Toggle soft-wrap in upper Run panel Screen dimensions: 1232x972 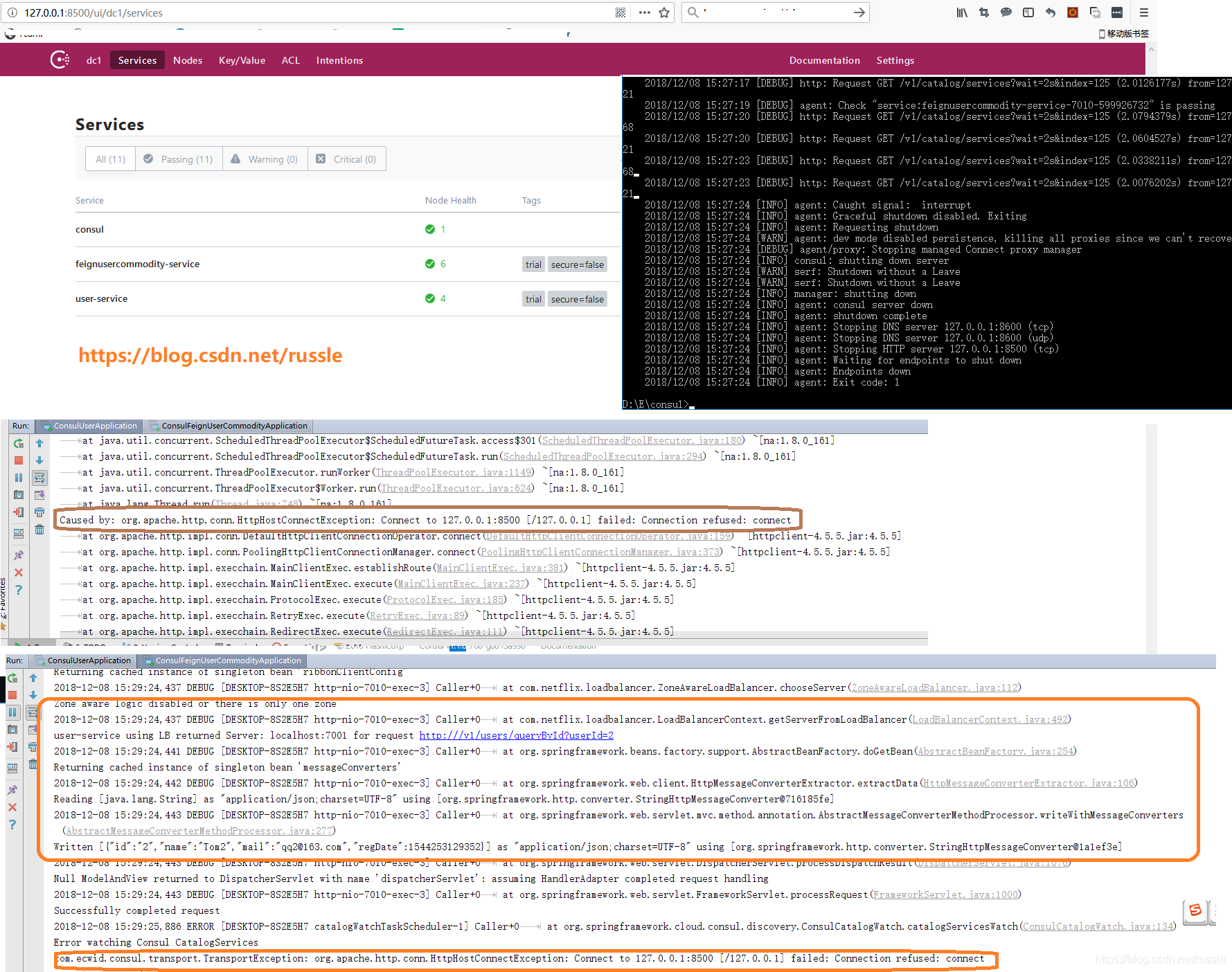[39, 478]
